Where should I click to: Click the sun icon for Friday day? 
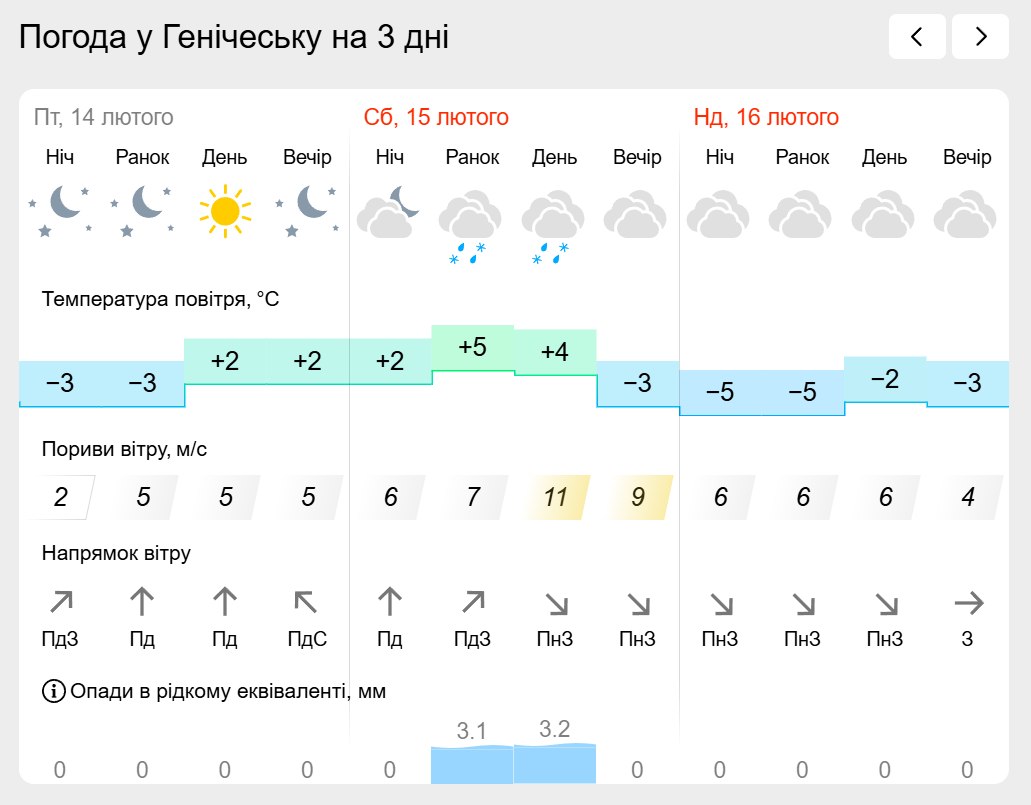coord(225,211)
